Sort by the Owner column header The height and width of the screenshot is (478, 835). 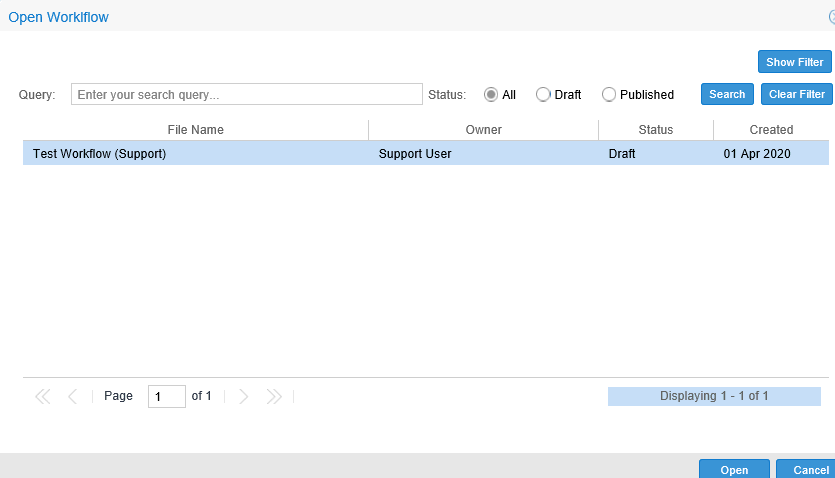(x=483, y=130)
